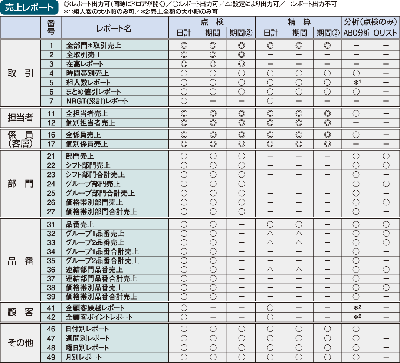Click the 品番 category cell

click(21, 261)
